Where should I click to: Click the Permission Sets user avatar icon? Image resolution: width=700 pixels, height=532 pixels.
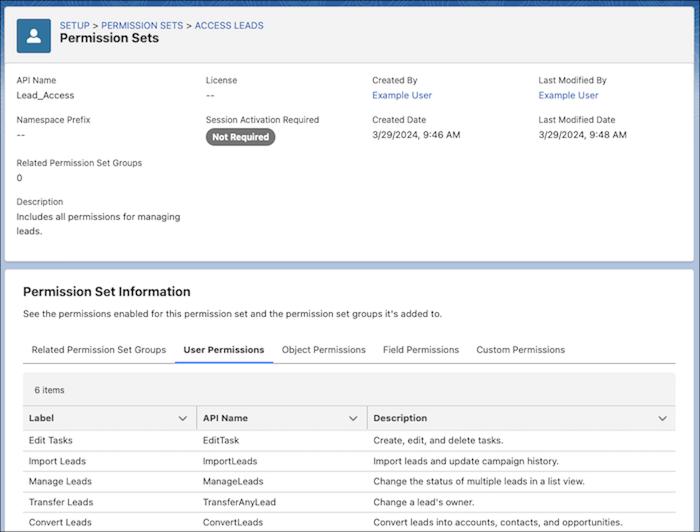click(x=36, y=34)
